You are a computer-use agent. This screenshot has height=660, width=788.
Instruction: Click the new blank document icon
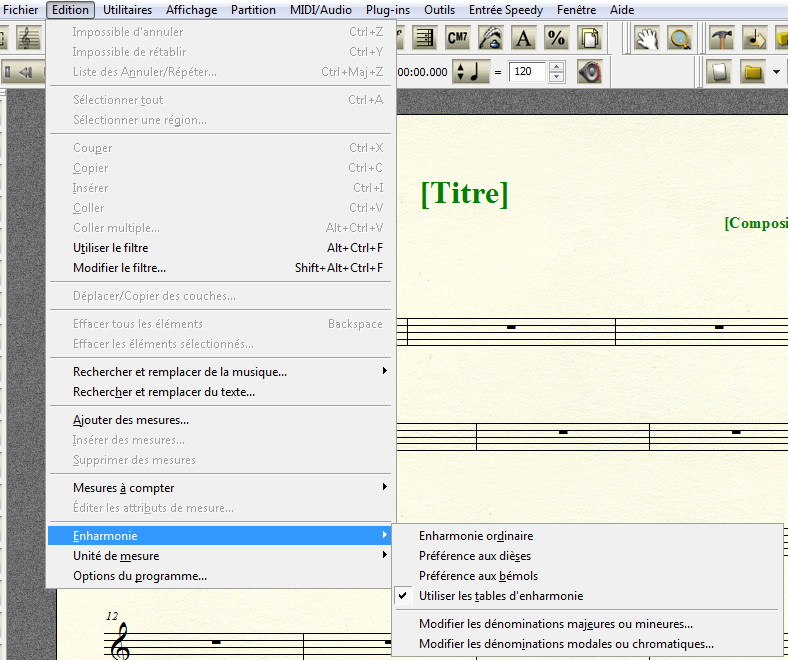click(718, 72)
